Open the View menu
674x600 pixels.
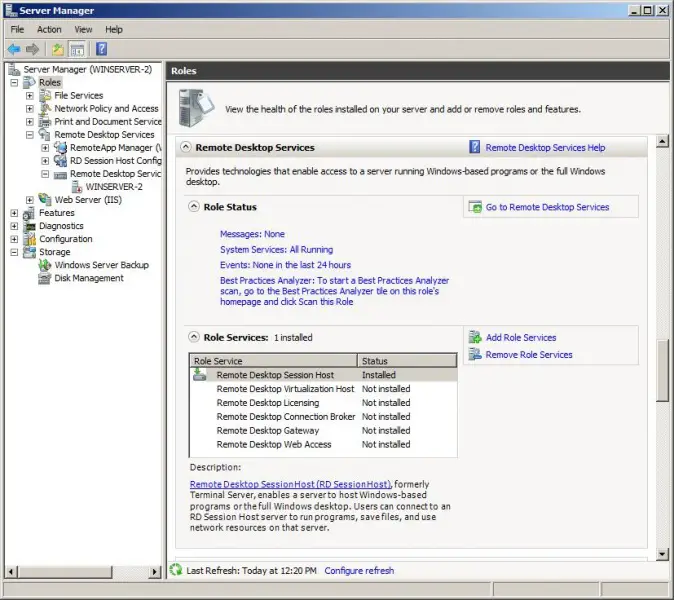click(x=83, y=29)
